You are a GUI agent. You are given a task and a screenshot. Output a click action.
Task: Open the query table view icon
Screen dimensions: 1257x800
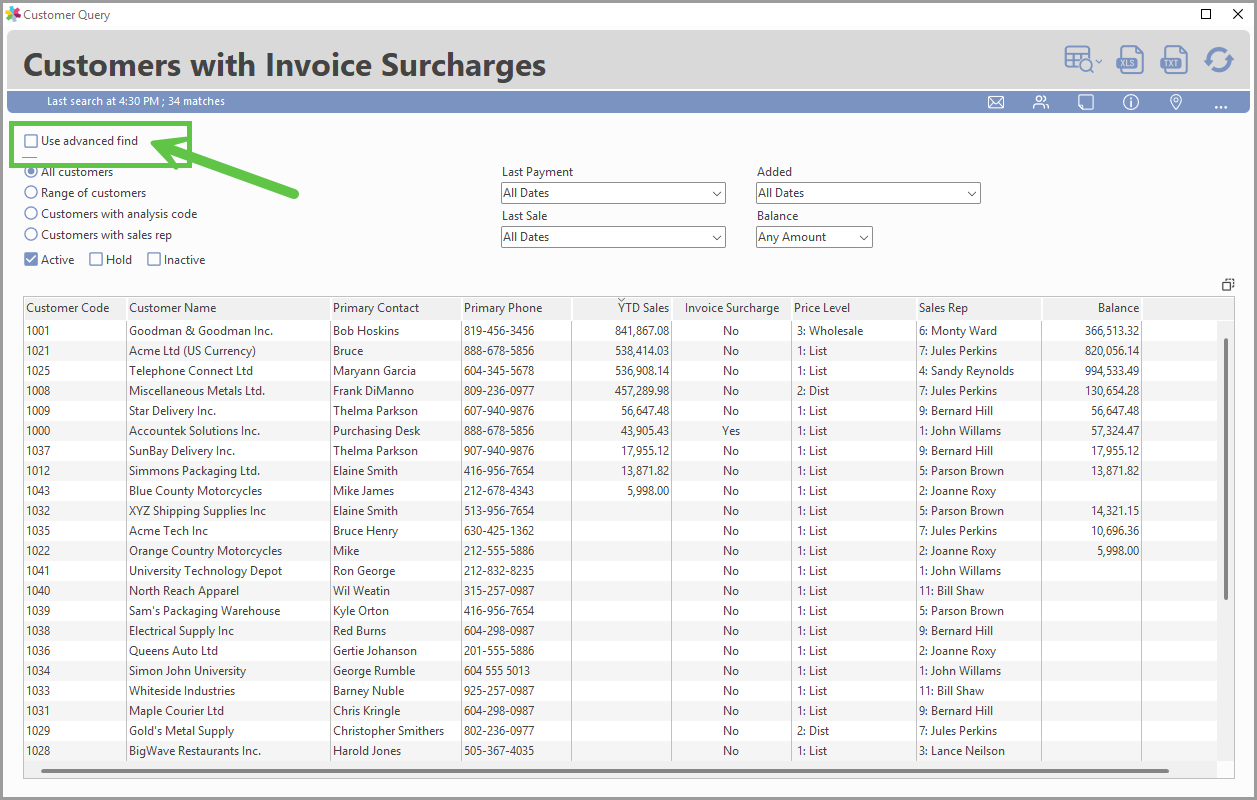(x=1079, y=60)
